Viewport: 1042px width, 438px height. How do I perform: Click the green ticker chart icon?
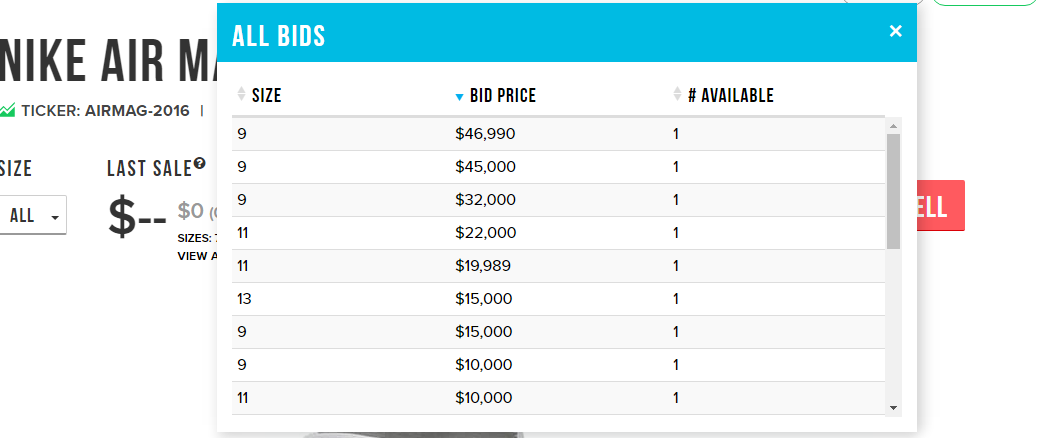[7, 109]
